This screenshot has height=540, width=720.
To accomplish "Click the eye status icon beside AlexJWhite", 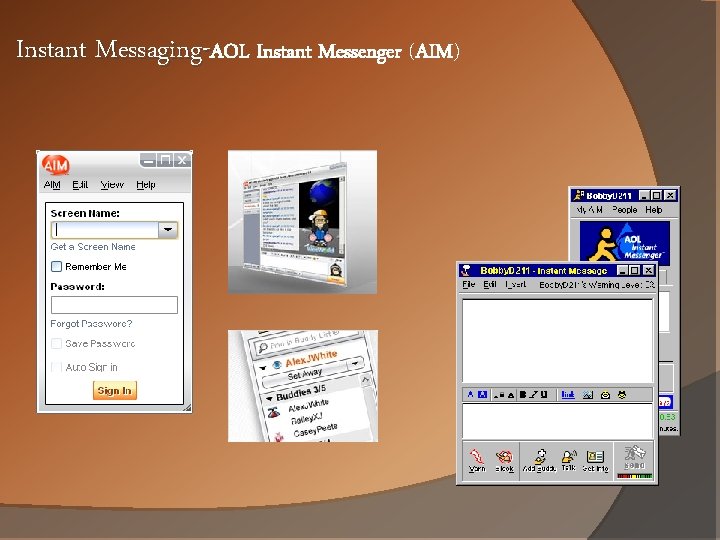I will [277, 365].
